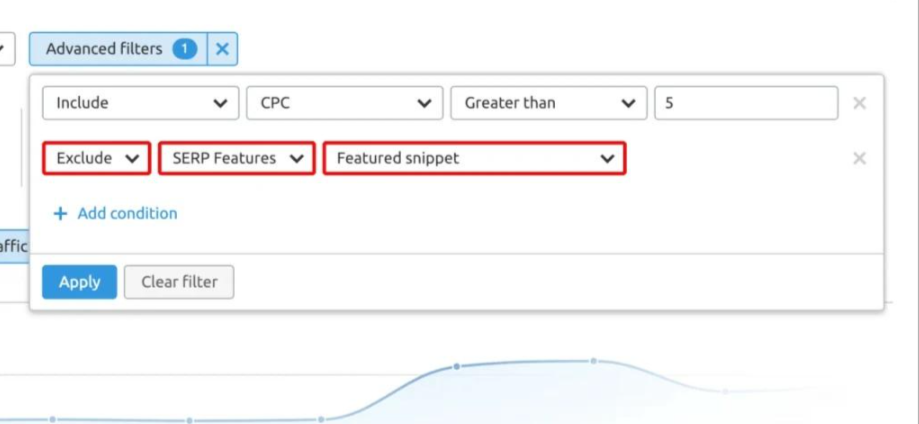Expand the SERP Features dropdown

point(236,158)
